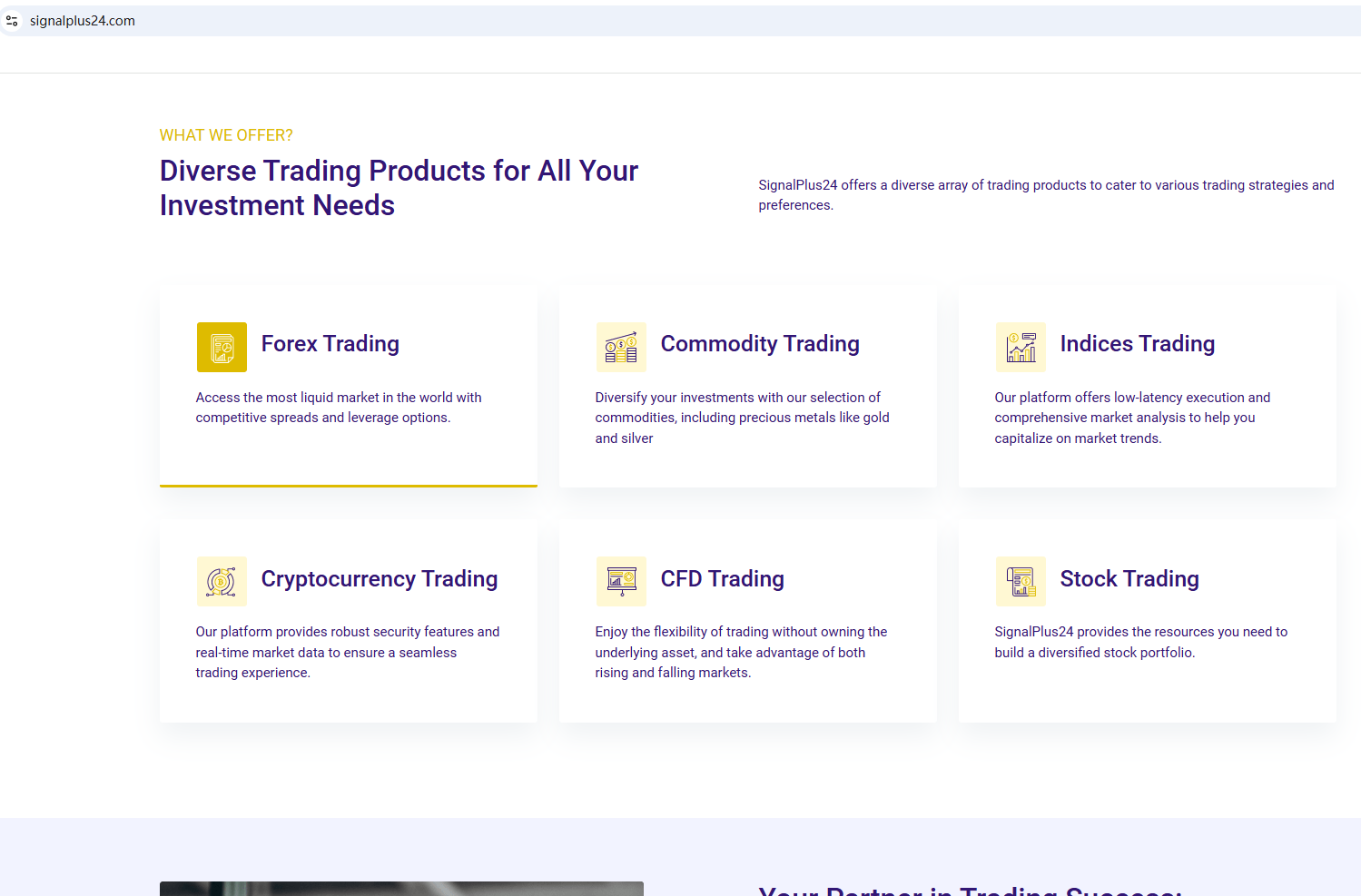Select the Indices Trading heading
Viewport: 1361px width, 896px height.
(1137, 344)
